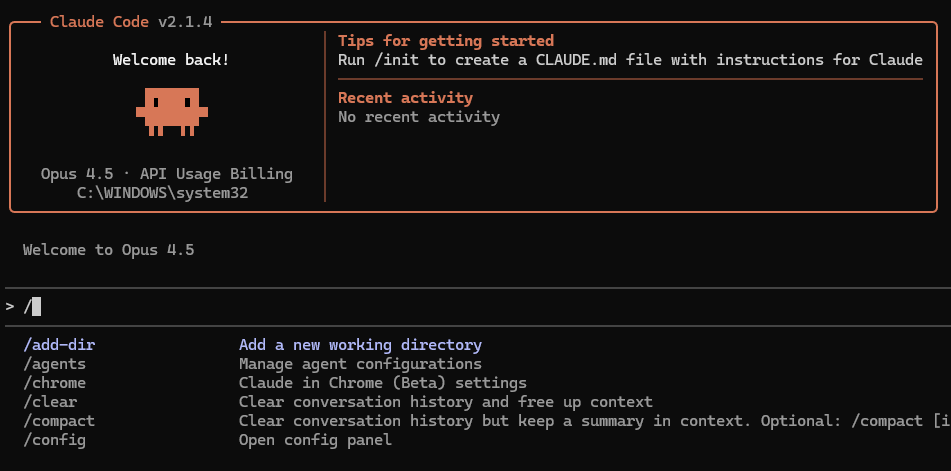The width and height of the screenshot is (951, 471).
Task: Click the C:\WINDOWS\system32 working directory path
Action: 162,193
